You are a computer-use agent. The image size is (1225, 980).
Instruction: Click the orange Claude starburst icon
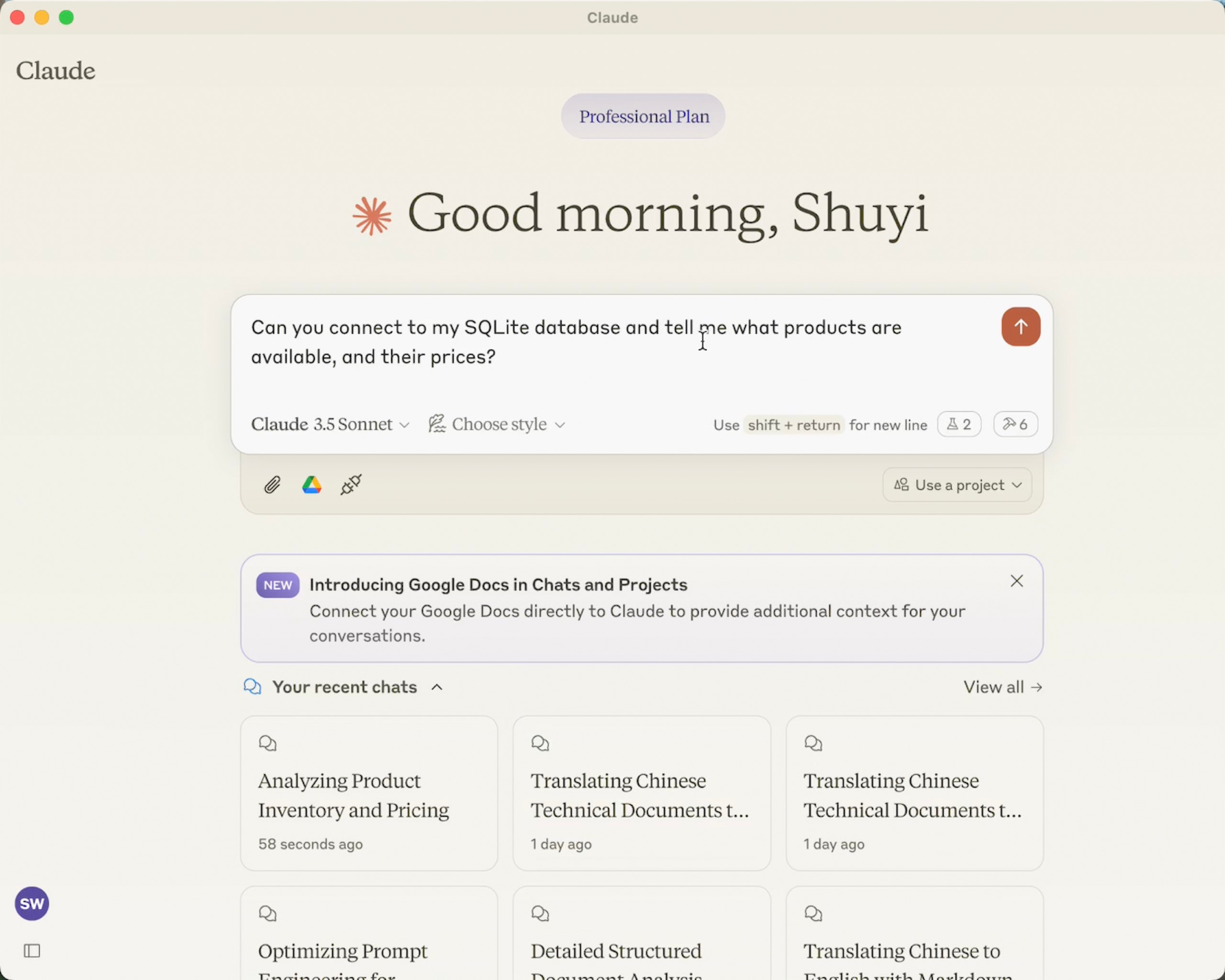click(372, 216)
